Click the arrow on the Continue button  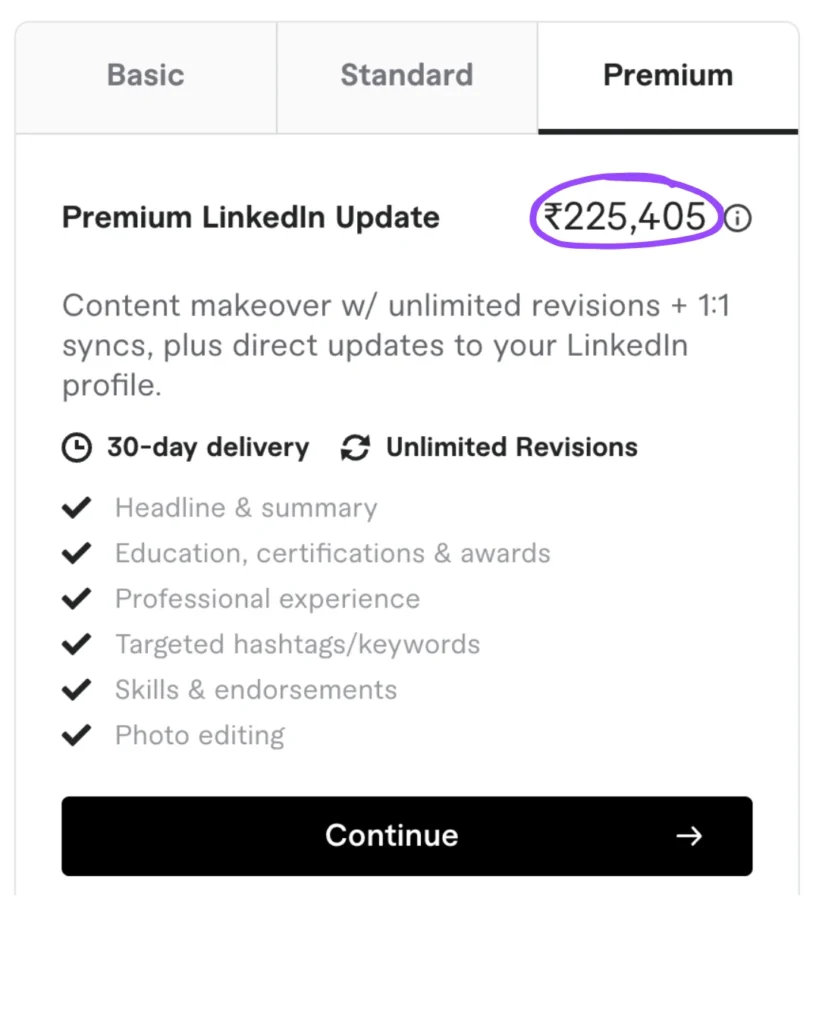click(x=689, y=836)
